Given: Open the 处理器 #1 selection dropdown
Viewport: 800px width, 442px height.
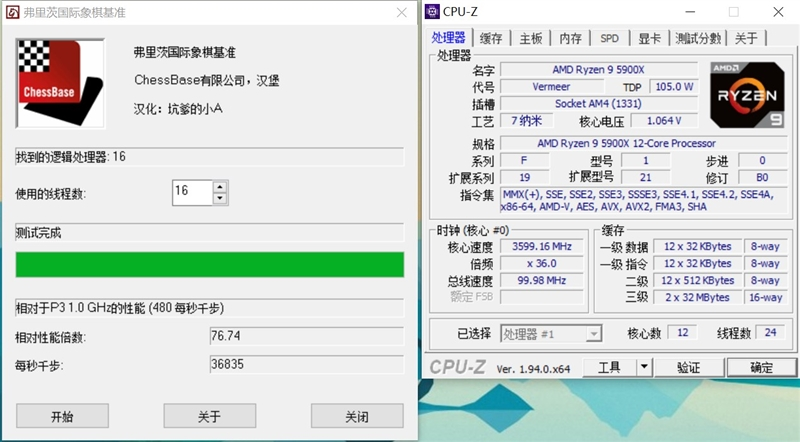Looking at the screenshot, I should tap(551, 334).
